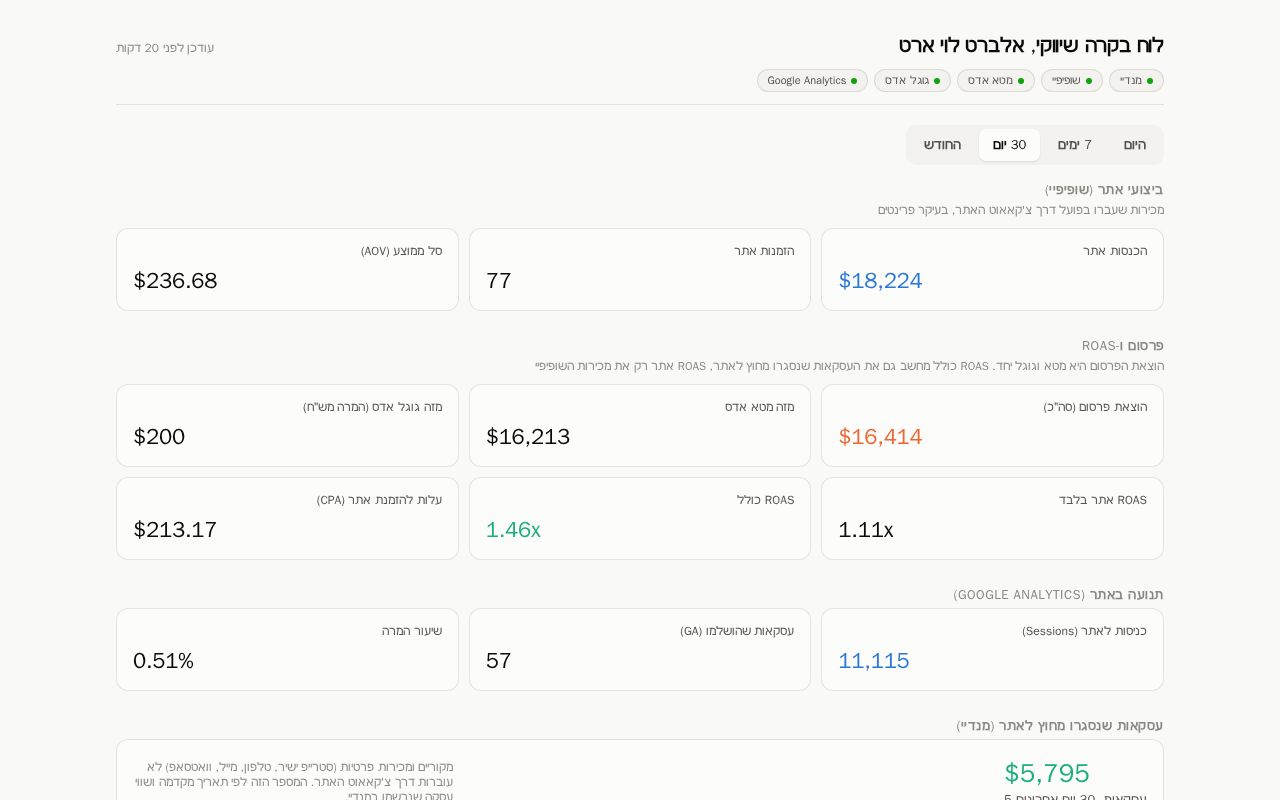
Task: Click the 'שיעור המרה' card label
Action: click(412, 631)
